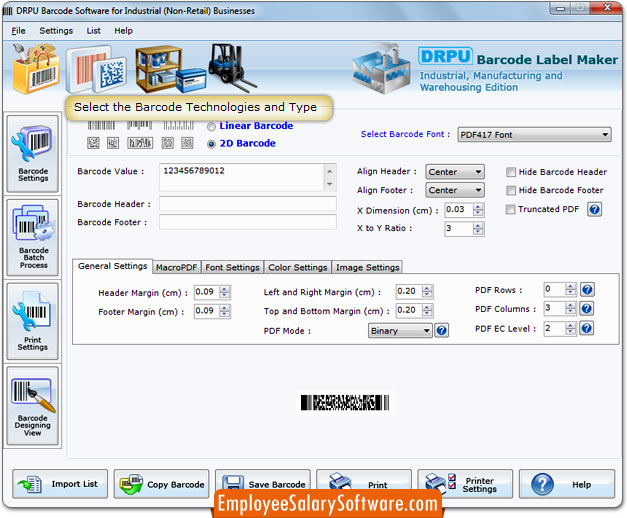Open Barcode Batch Process from sidebar
Screen dimensions: 627x518
[33, 238]
